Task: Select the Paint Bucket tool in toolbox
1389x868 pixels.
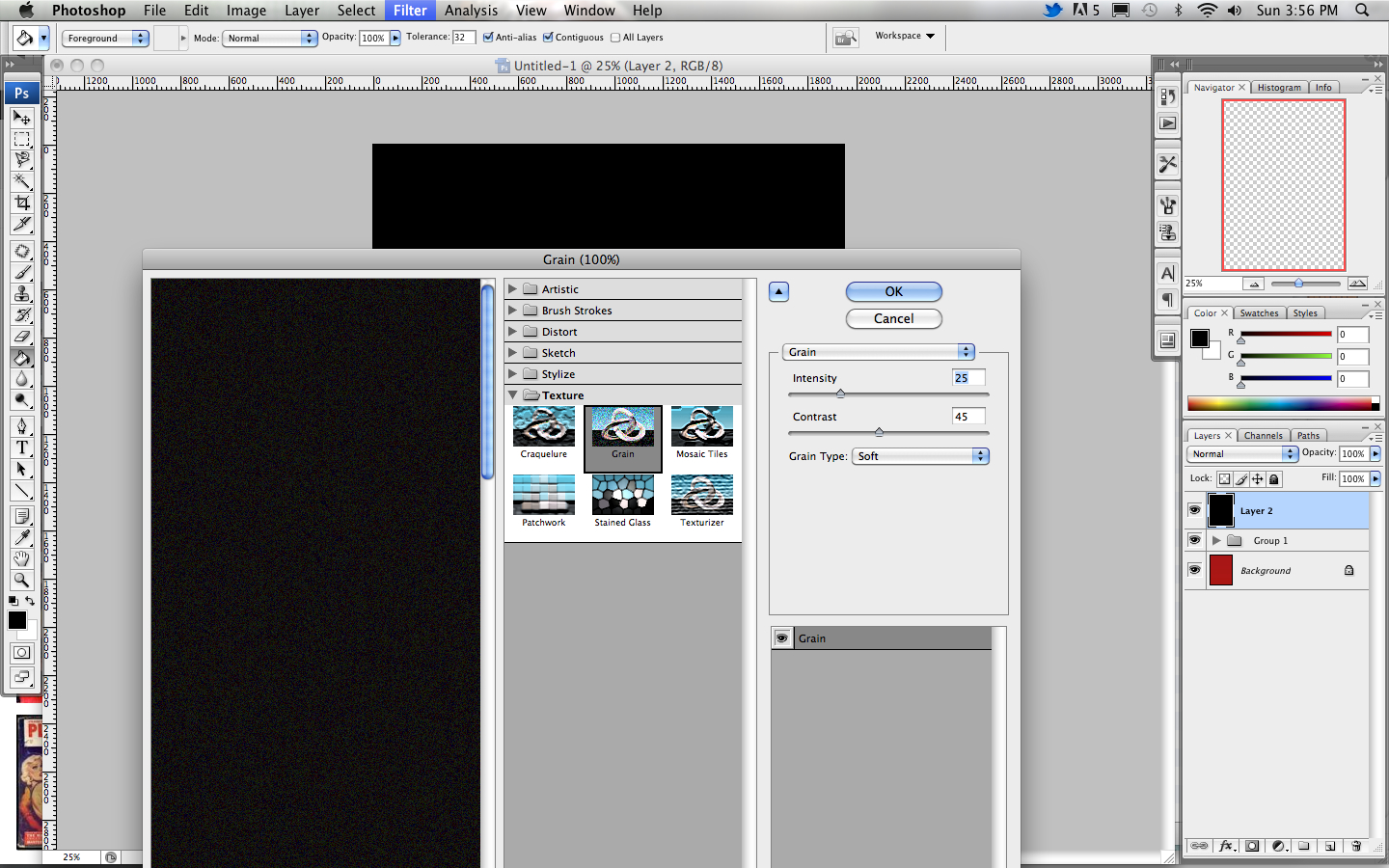Action: (21, 357)
